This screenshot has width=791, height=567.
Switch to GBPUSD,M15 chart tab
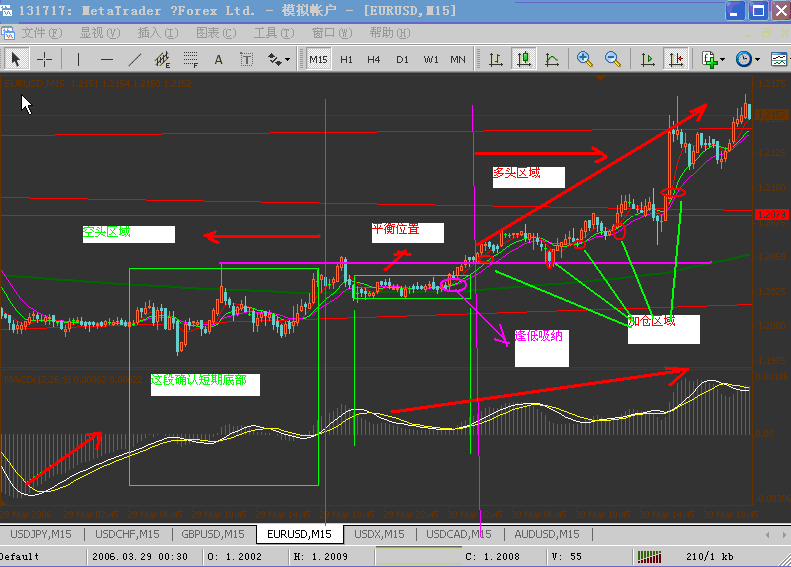pos(213,534)
